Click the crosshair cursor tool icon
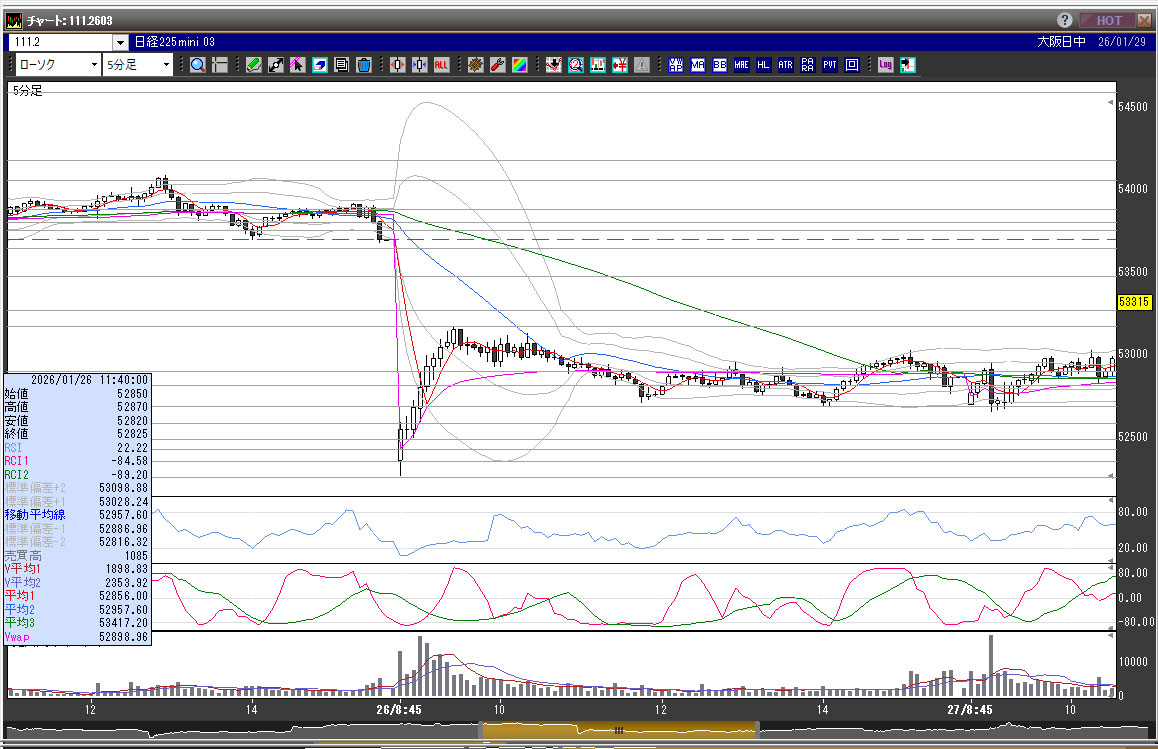This screenshot has width=1158, height=749. 220,65
